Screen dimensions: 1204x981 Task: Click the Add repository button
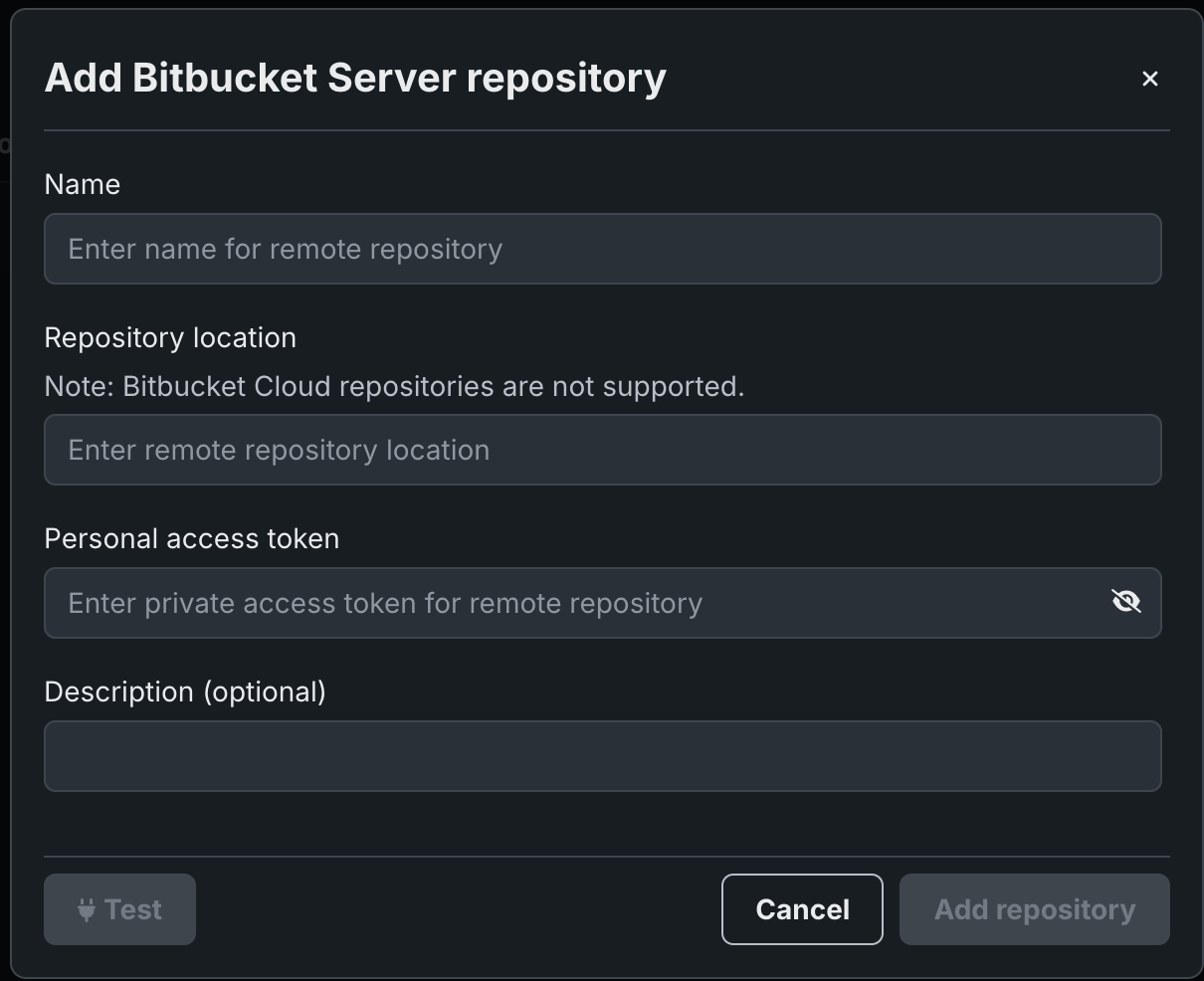1034,909
